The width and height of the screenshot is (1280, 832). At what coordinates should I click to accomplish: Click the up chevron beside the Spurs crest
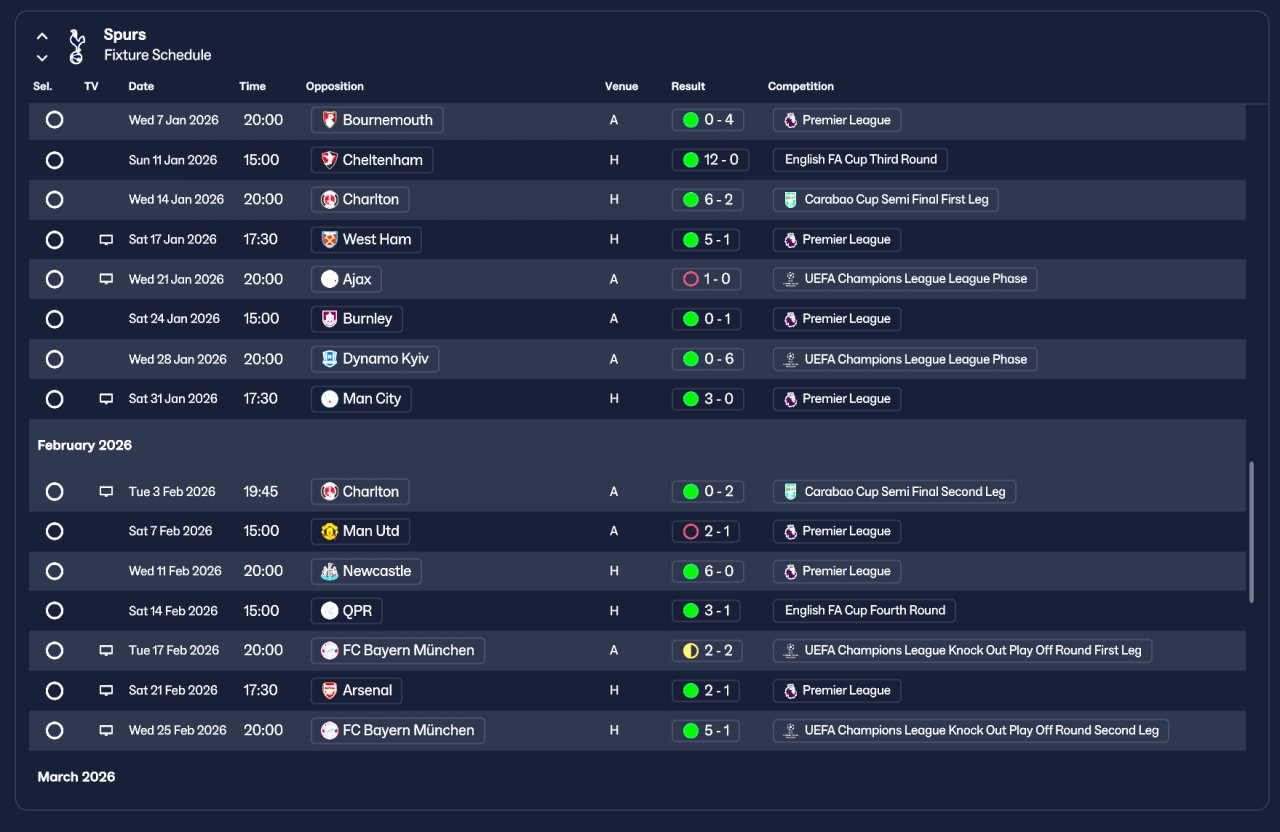[42, 36]
